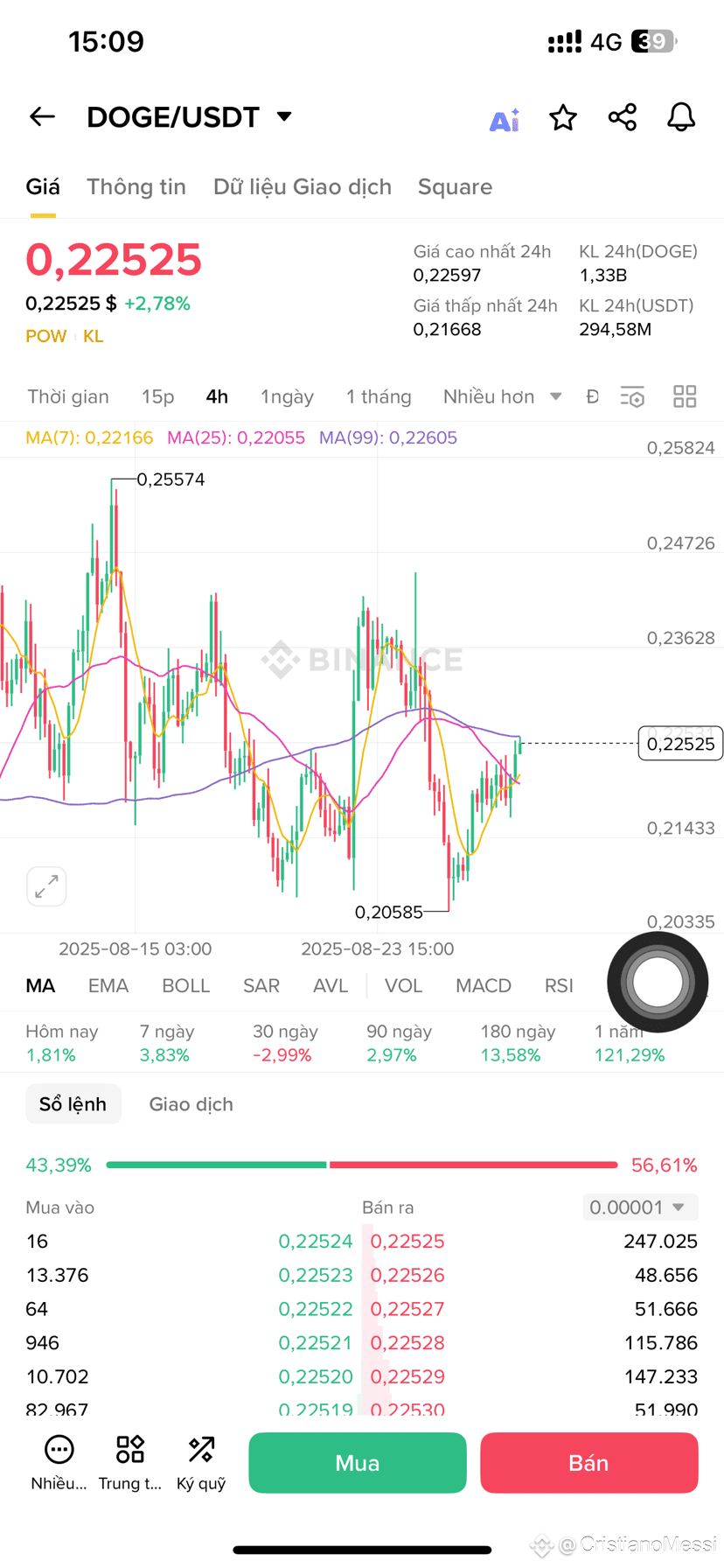The height and width of the screenshot is (1568, 724).
Task: Tap the POW tag
Action: (45, 336)
